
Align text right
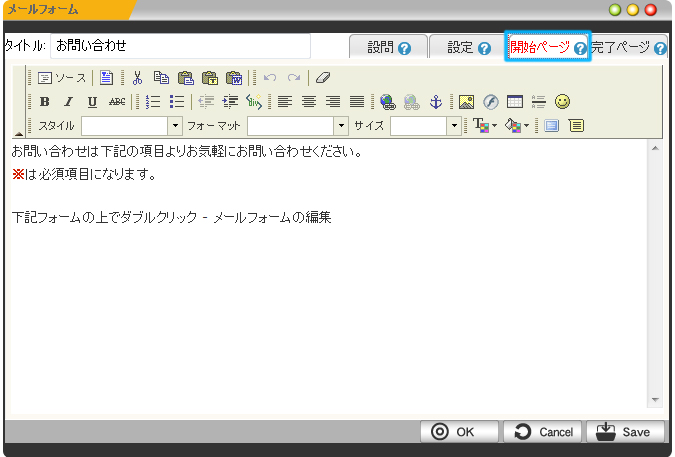(x=333, y=102)
